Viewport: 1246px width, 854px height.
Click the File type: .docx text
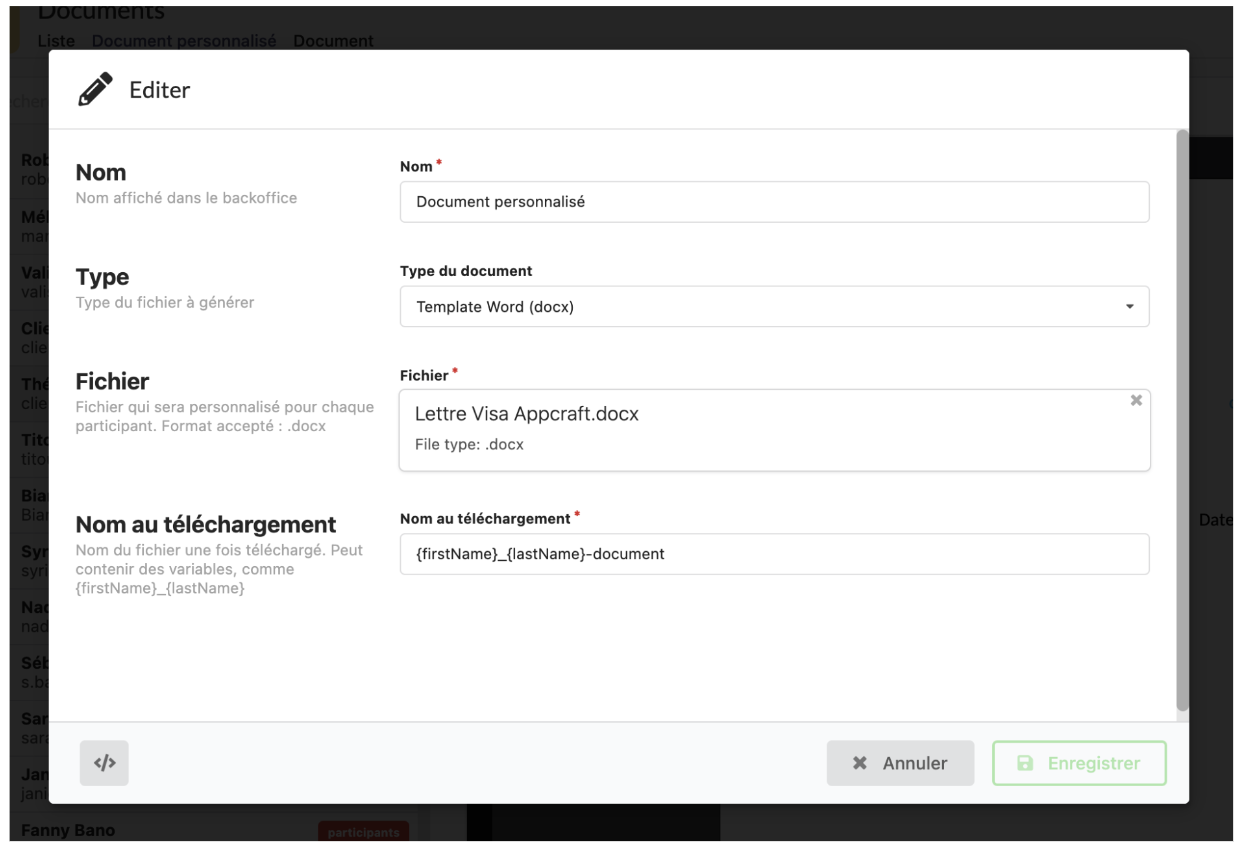point(469,444)
